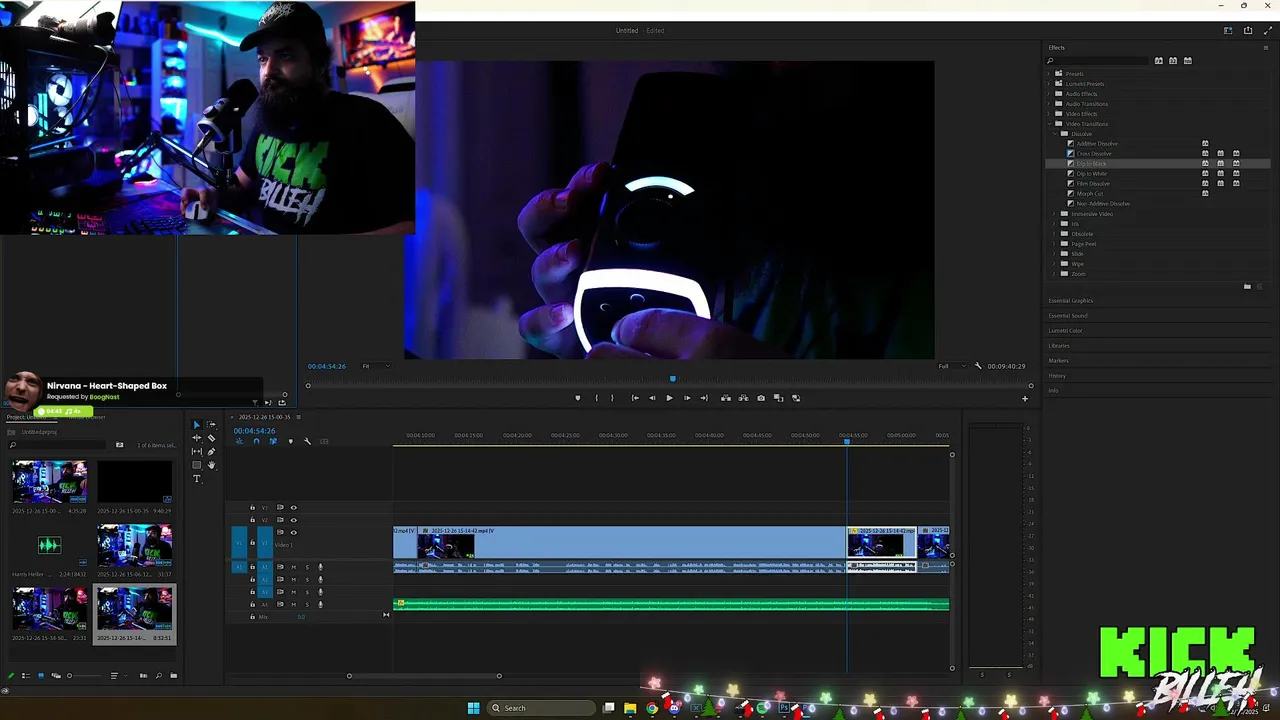Open the Essential Sound panel
The width and height of the screenshot is (1280, 720).
(x=1067, y=316)
